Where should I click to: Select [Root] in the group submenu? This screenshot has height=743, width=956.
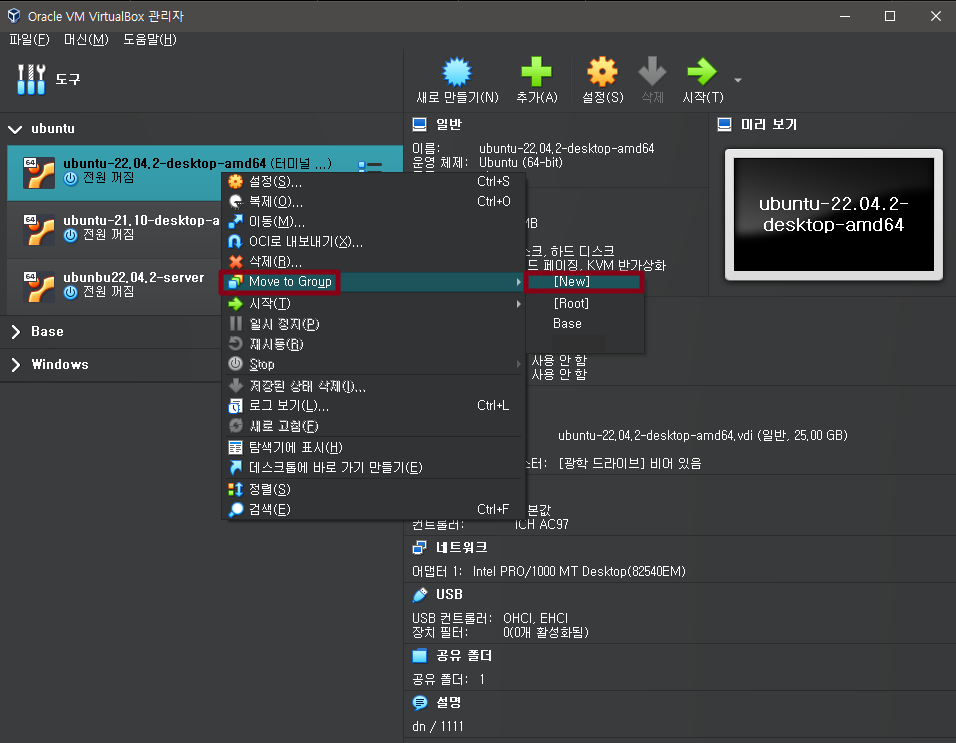[x=584, y=304]
